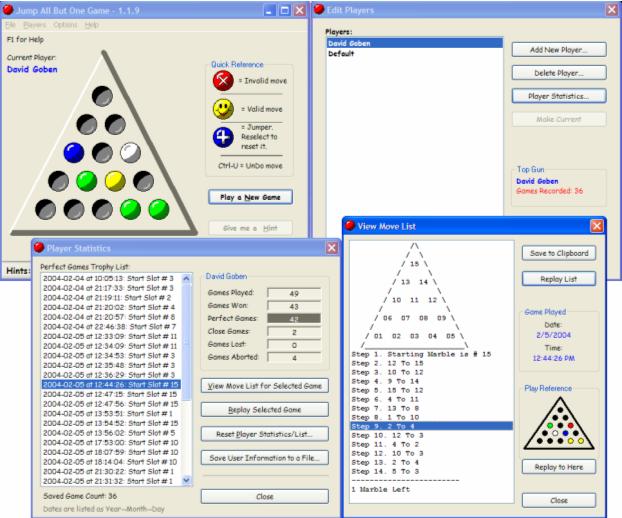This screenshot has height=518, width=622.
Task: Select the Default player in the list
Action: [345, 54]
